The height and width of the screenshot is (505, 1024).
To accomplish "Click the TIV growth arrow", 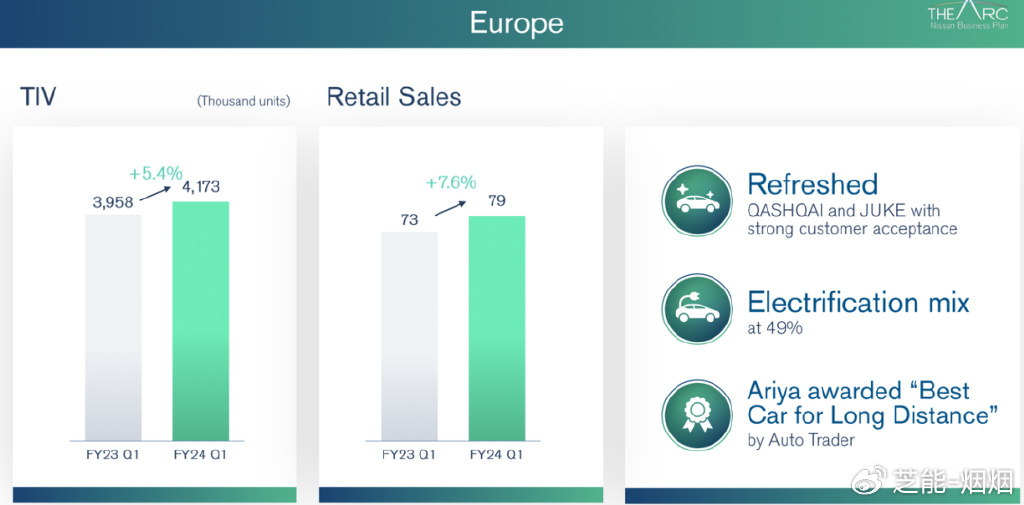I will [x=155, y=193].
